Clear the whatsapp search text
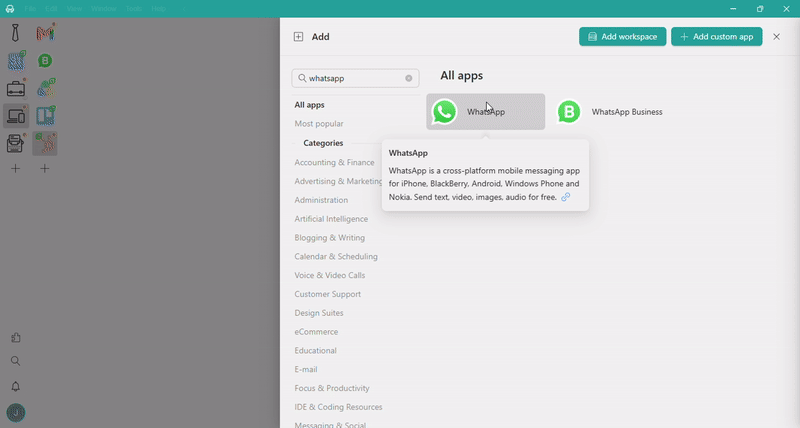 coord(409,78)
